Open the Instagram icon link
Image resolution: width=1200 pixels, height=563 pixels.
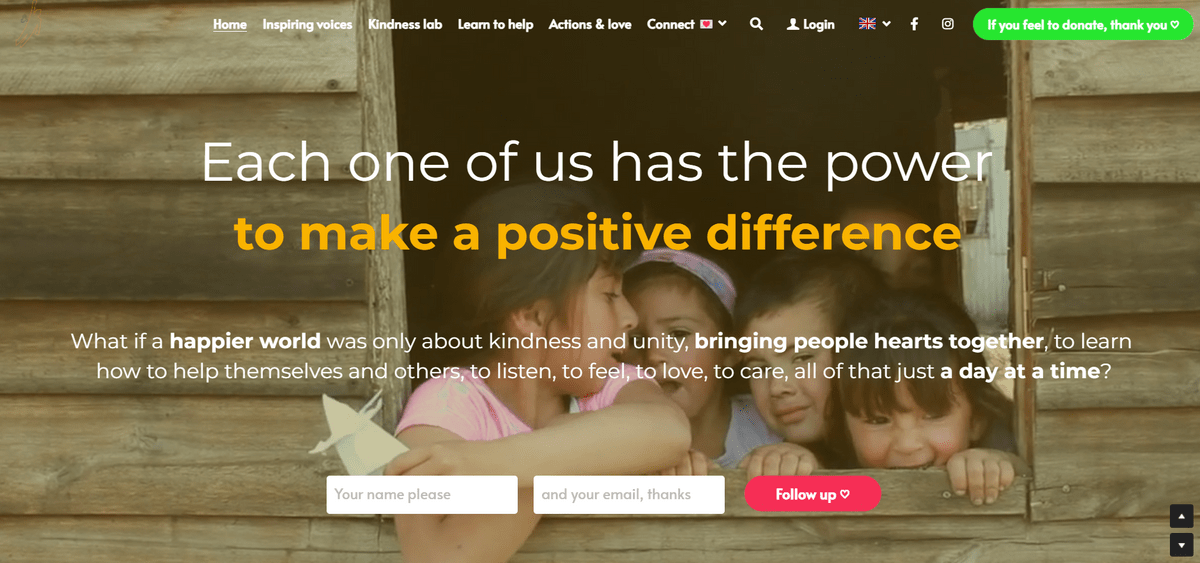tap(947, 24)
